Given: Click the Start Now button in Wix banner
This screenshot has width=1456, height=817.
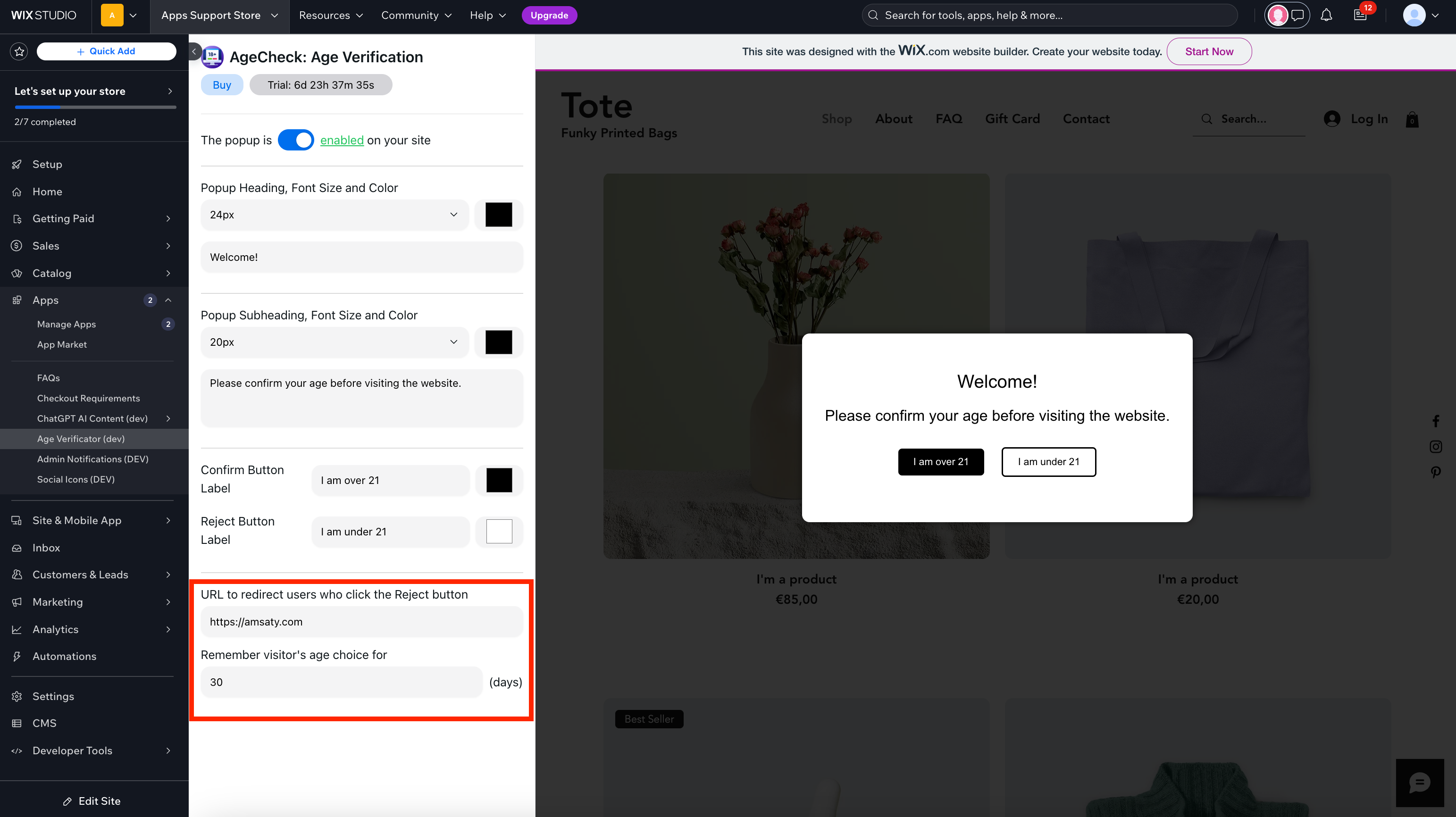Looking at the screenshot, I should [x=1209, y=51].
